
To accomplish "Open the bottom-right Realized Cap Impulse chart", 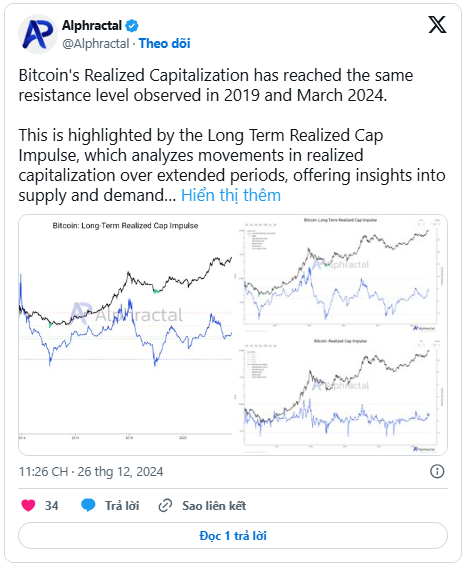I will click(341, 395).
